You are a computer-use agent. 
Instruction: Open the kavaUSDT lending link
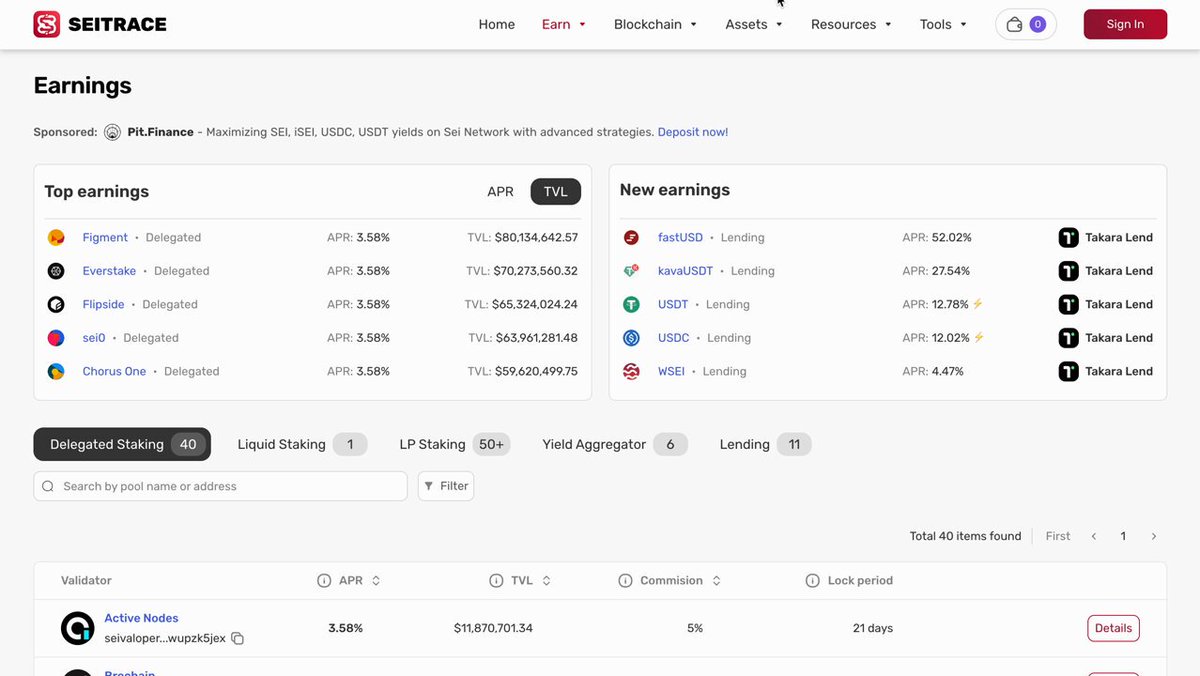[686, 271]
